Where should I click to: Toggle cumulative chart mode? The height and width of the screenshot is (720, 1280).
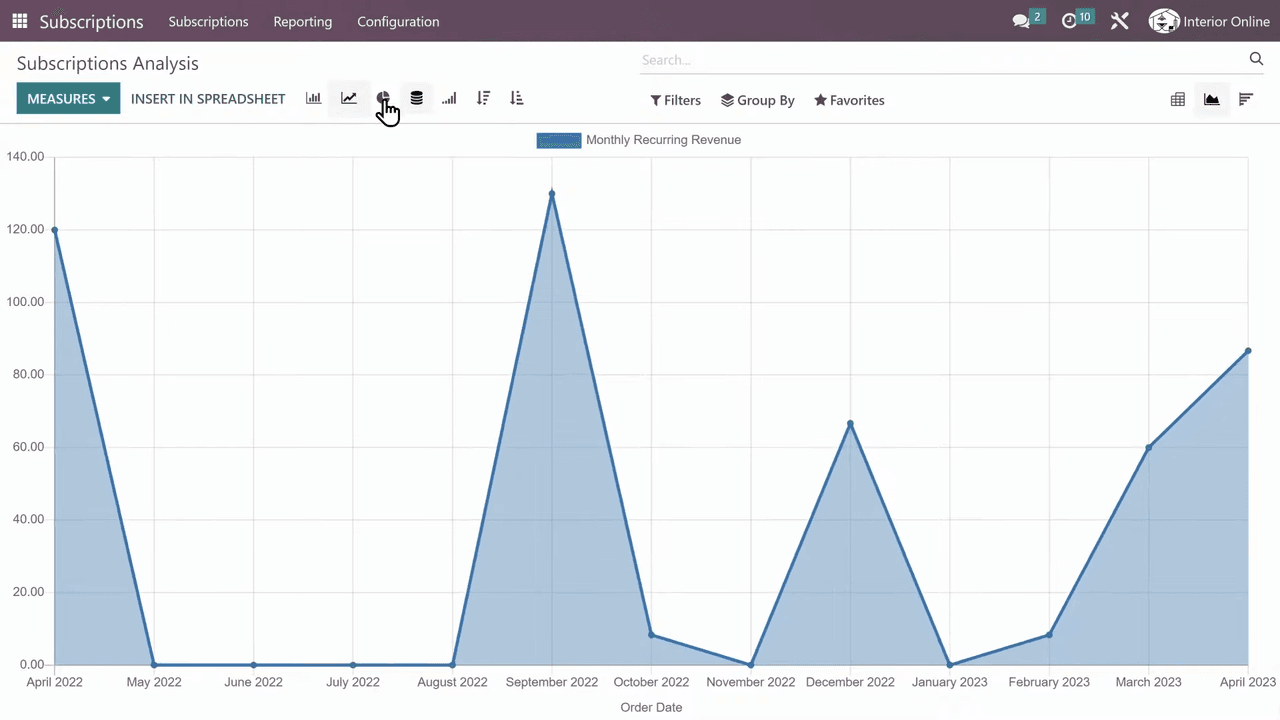pos(449,98)
